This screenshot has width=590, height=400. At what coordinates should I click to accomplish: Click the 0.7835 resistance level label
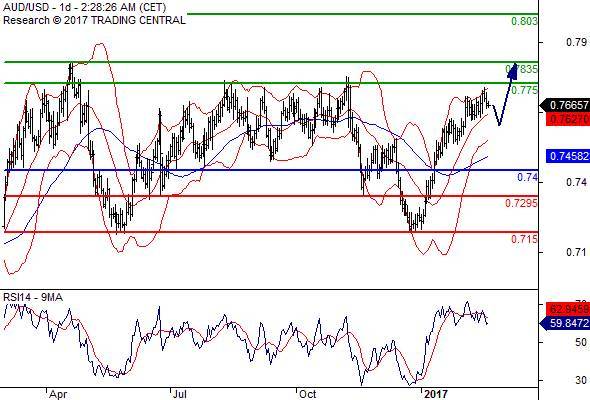pyautogui.click(x=522, y=69)
